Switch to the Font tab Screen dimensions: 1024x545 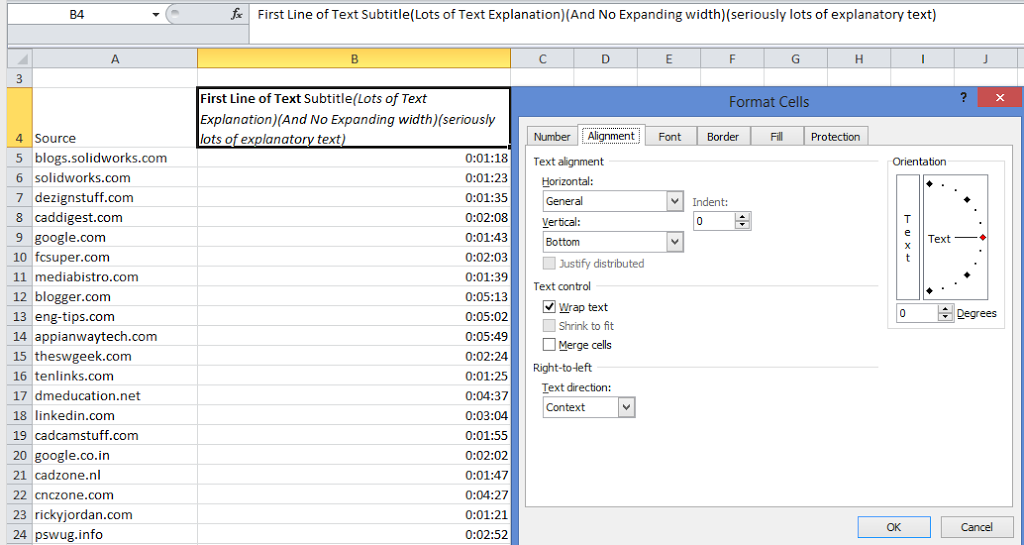669,136
